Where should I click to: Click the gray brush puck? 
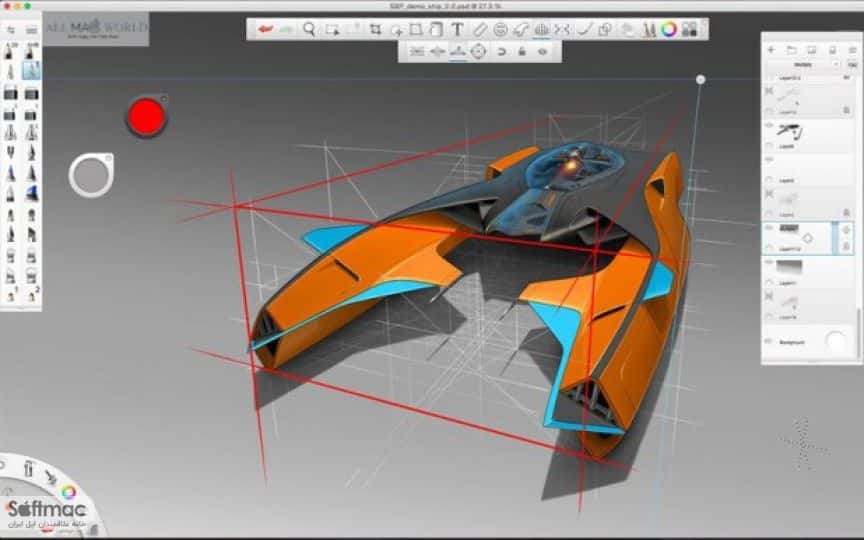(x=91, y=175)
